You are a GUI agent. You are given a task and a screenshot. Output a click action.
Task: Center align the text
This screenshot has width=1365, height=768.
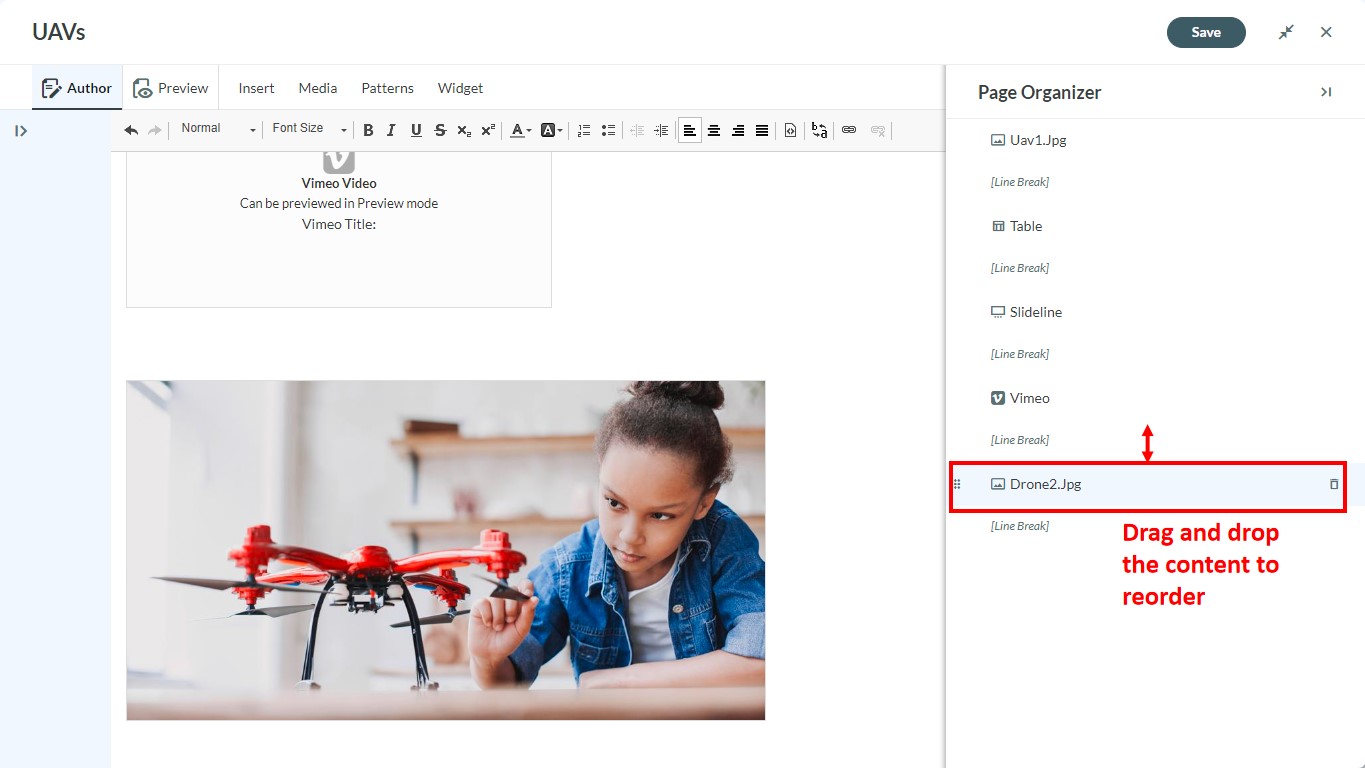714,130
